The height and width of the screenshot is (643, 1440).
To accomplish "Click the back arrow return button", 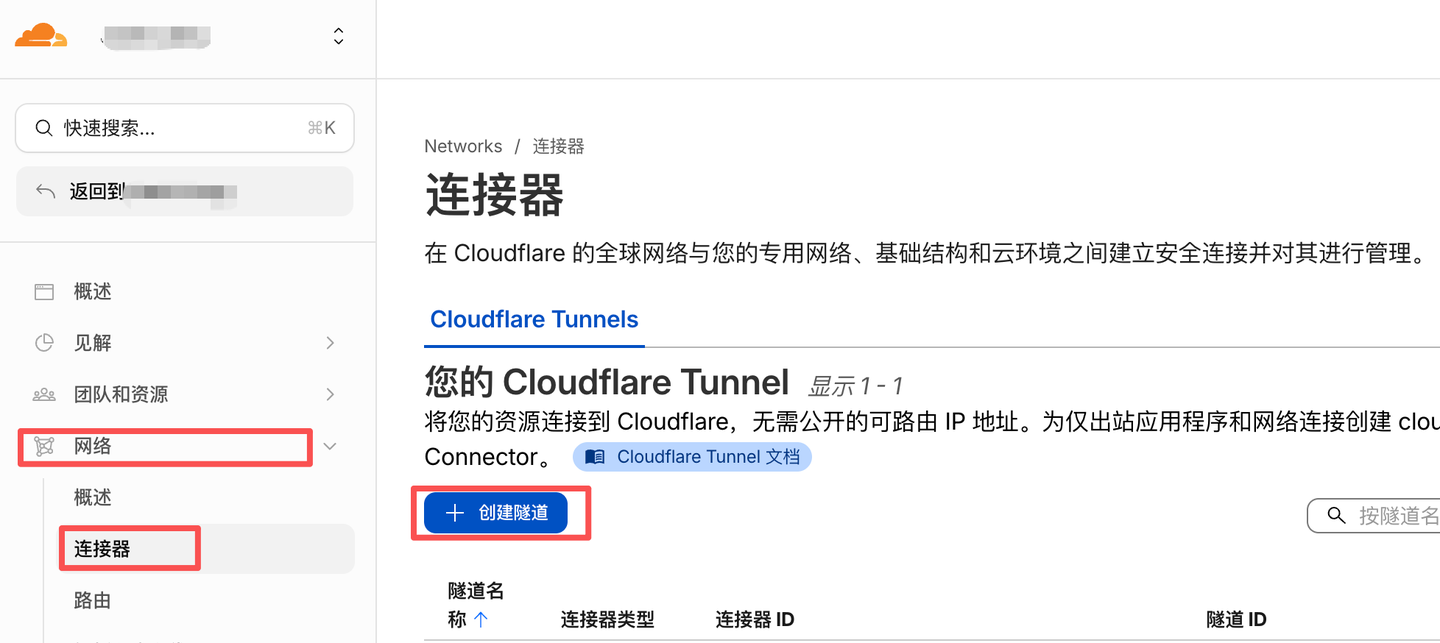I will click(46, 191).
